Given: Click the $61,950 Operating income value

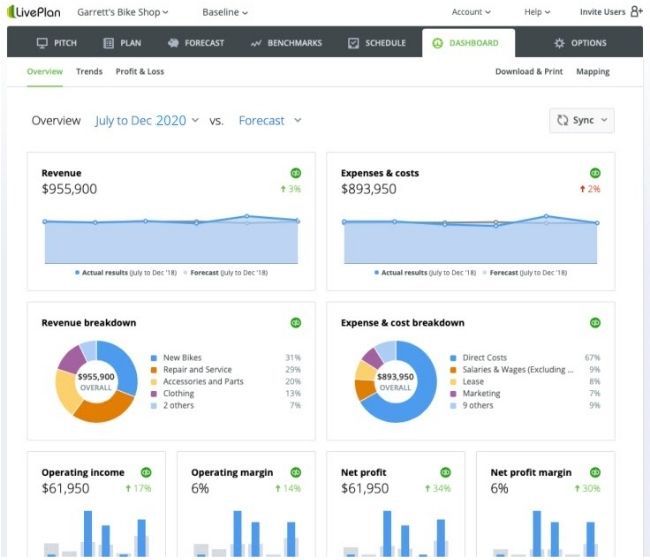Looking at the screenshot, I should (x=65, y=488).
